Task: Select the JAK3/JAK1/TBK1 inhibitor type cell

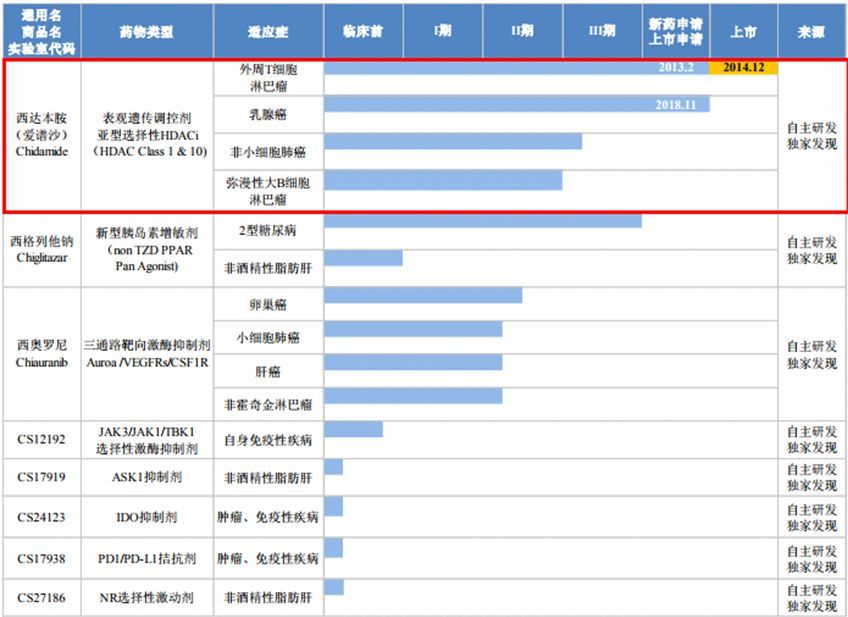Action: pyautogui.click(x=147, y=440)
